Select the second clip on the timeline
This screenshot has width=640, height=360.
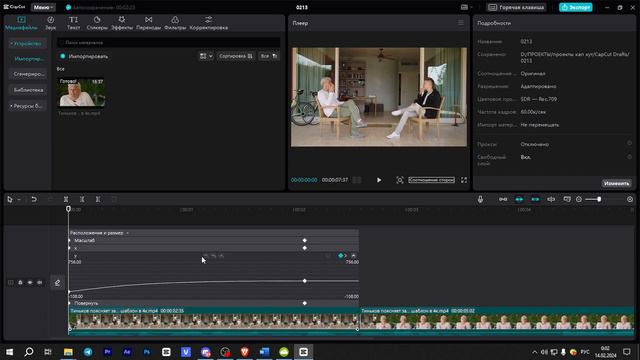[x=497, y=320]
